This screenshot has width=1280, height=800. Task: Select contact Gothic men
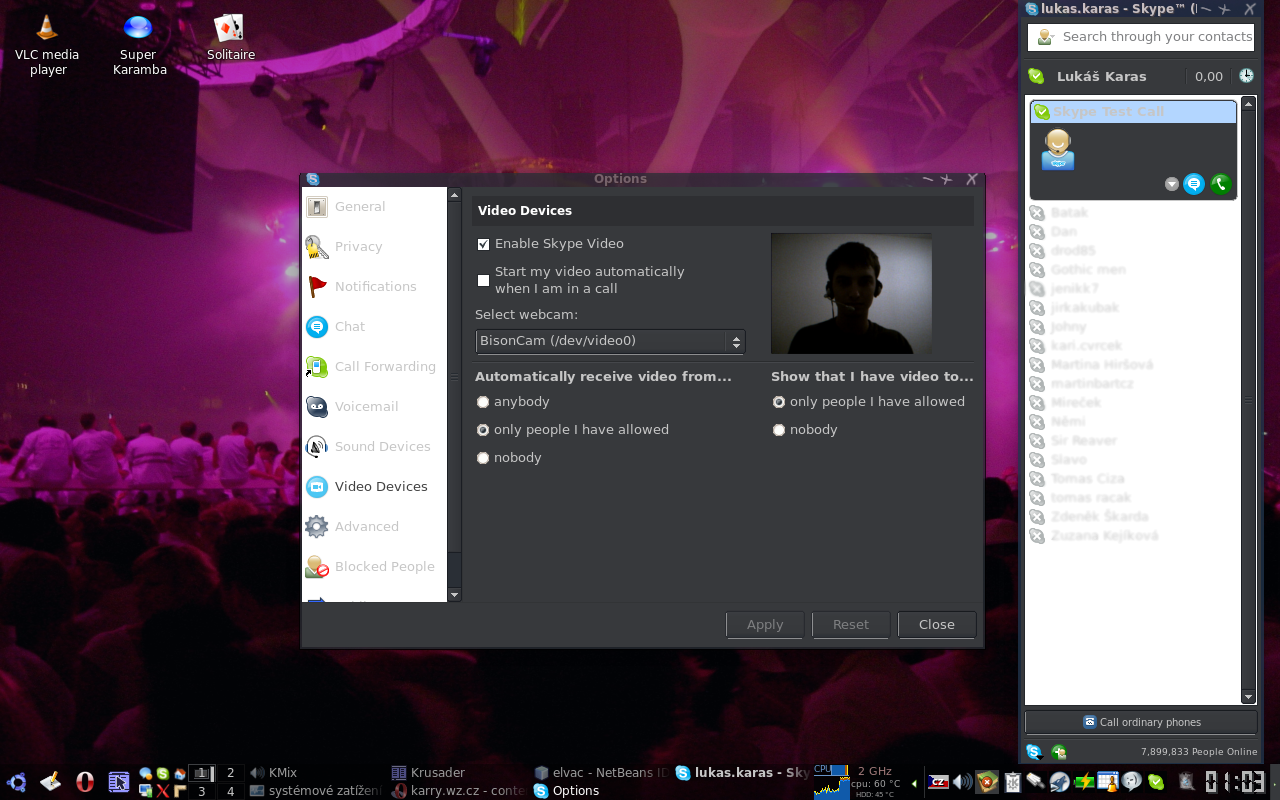pos(1133,270)
